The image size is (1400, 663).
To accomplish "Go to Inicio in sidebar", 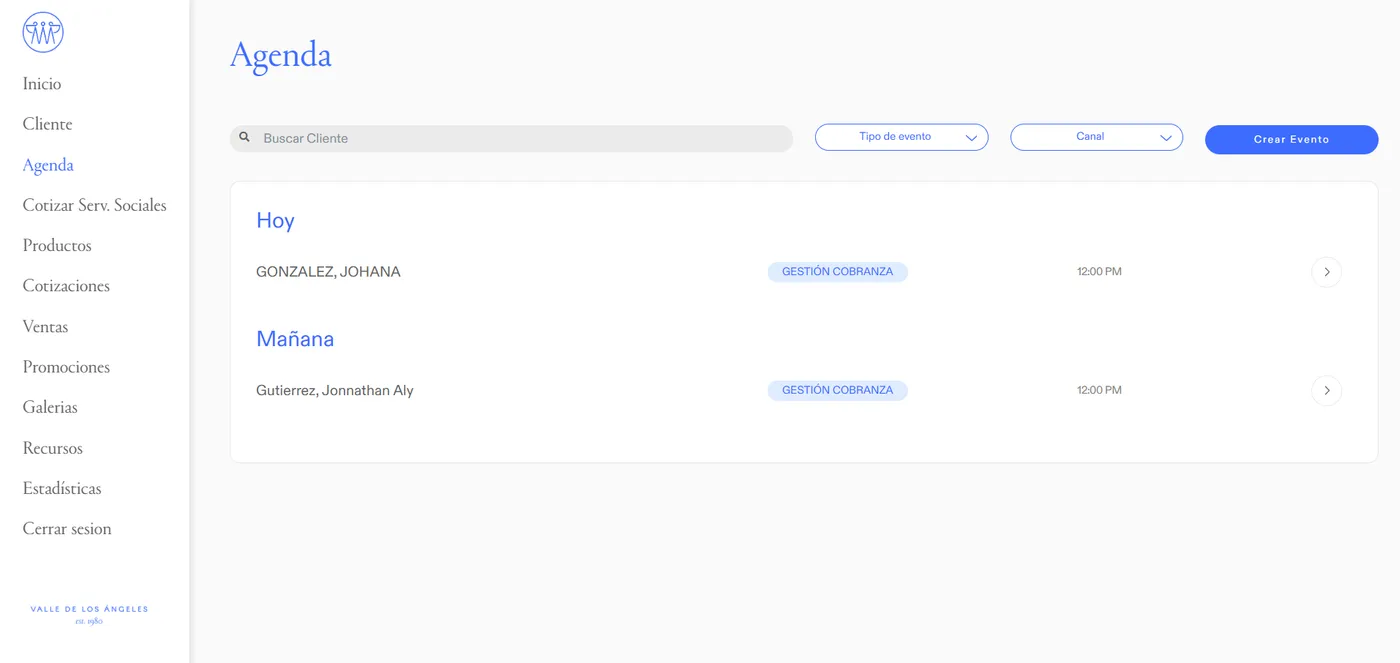I will (x=42, y=84).
